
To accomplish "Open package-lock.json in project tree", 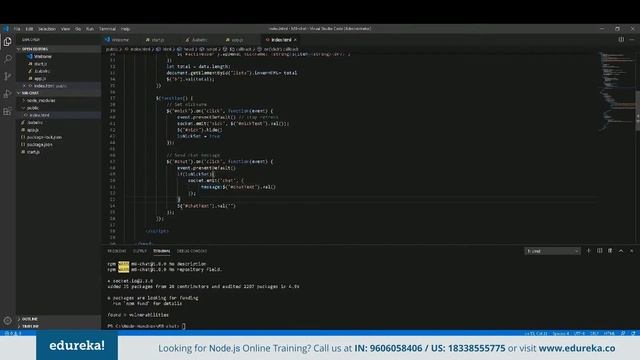I will [58, 137].
